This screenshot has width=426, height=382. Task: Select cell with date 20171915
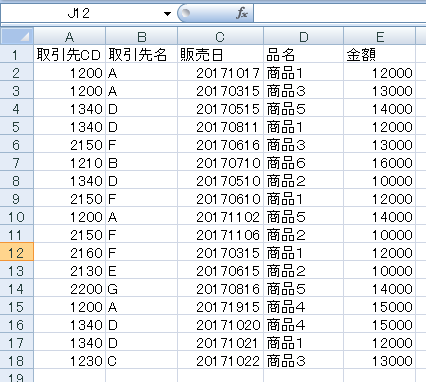click(220, 307)
